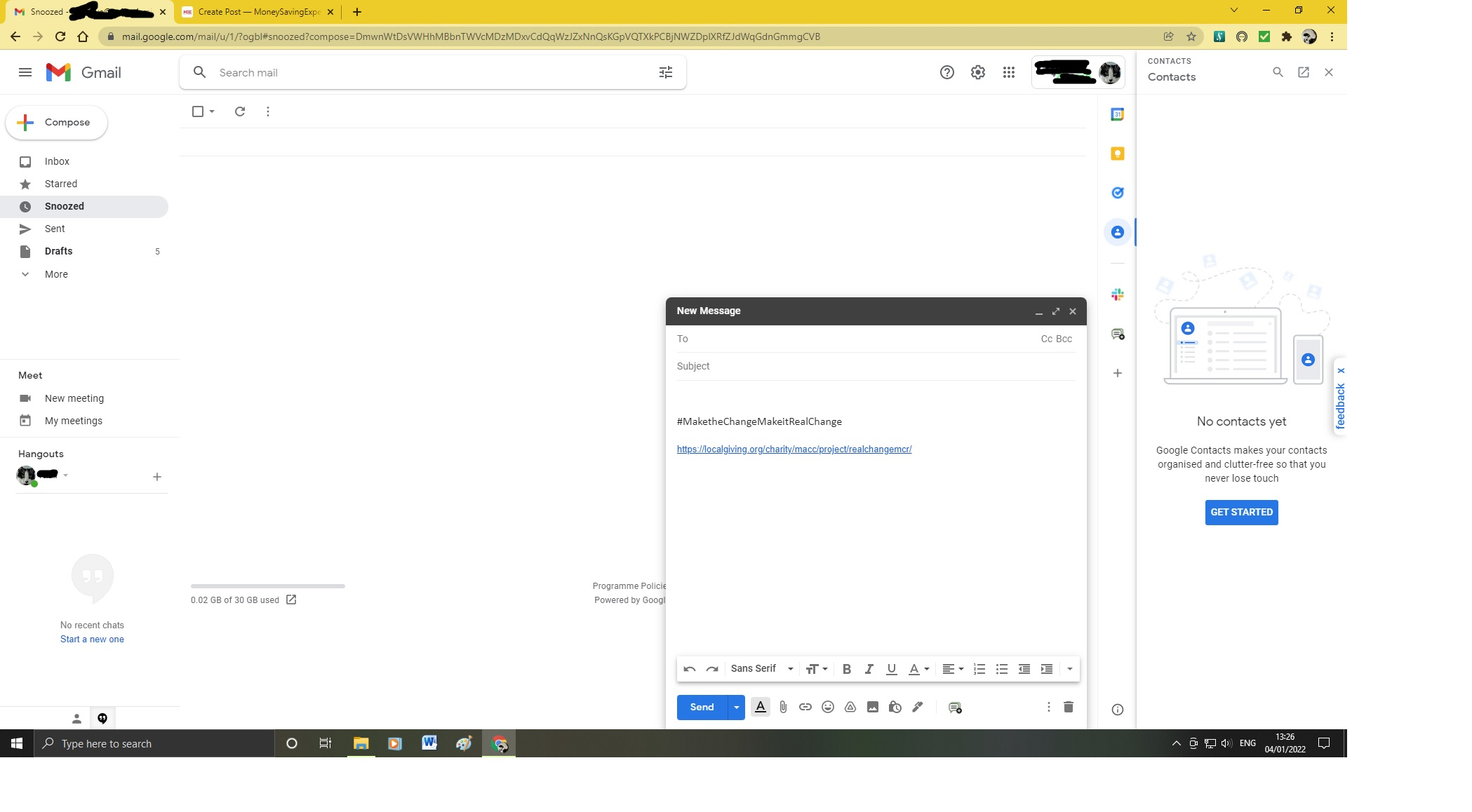Open Gmail settings gear
The height and width of the screenshot is (812, 1472).
978,72
